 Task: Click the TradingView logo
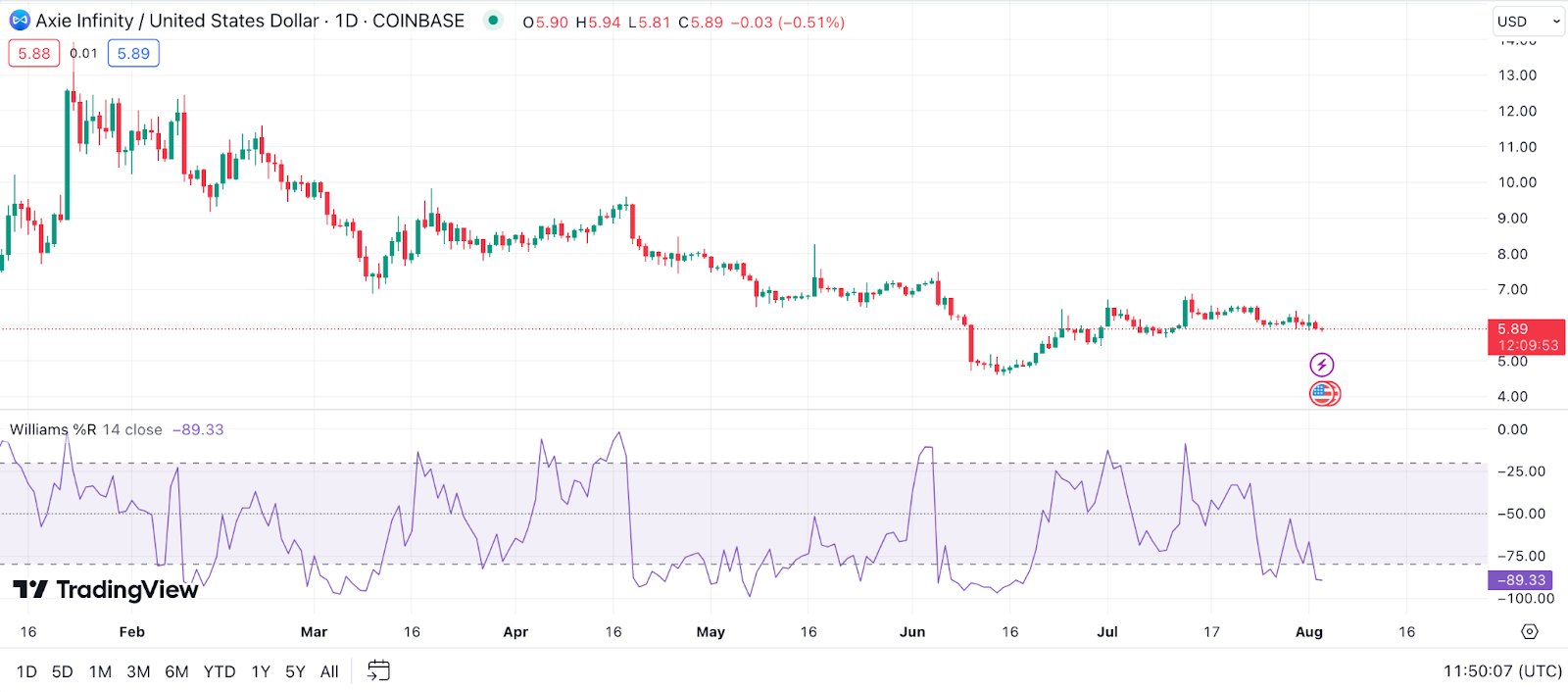click(x=106, y=589)
